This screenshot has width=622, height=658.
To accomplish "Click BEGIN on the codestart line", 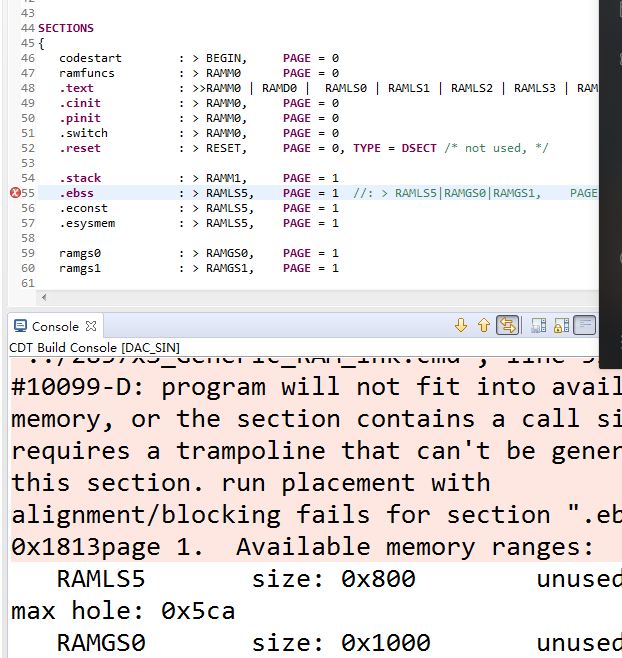I will pos(226,58).
